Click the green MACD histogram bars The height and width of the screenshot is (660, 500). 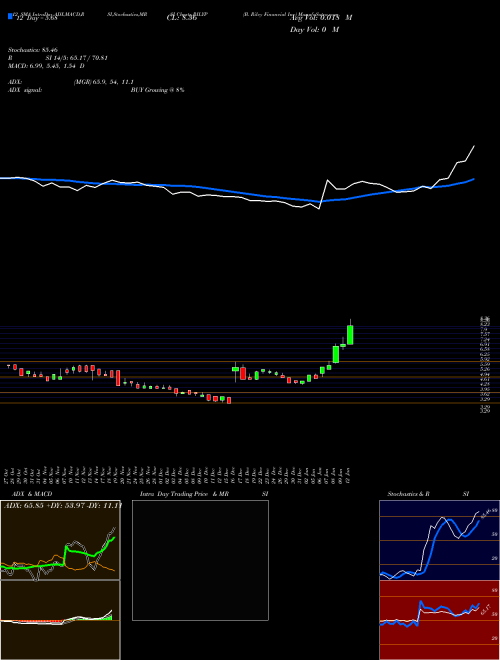(x=109, y=617)
